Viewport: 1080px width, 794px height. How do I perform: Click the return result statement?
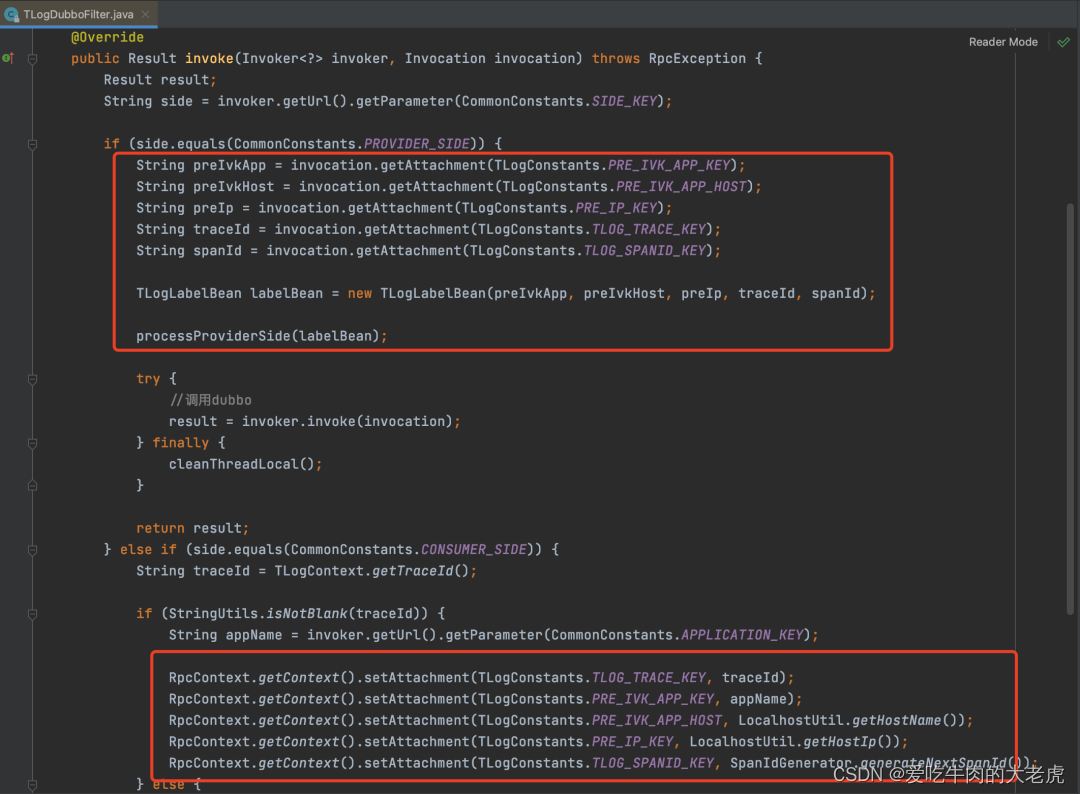192,528
